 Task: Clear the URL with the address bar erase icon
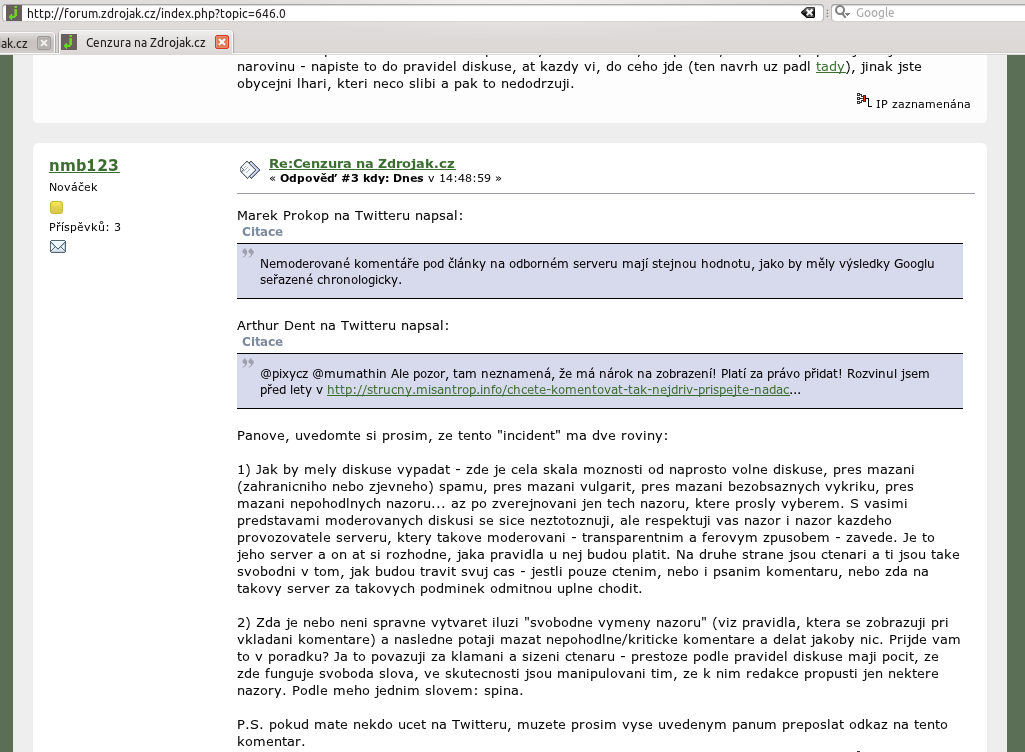[809, 12]
